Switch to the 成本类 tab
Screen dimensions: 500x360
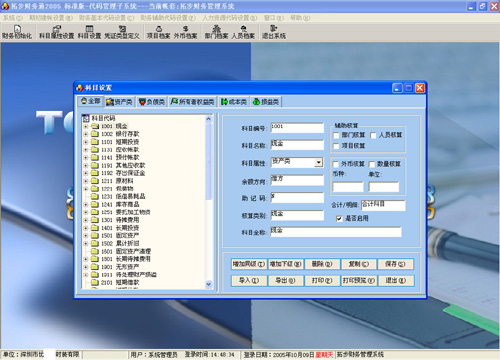[x=234, y=102]
